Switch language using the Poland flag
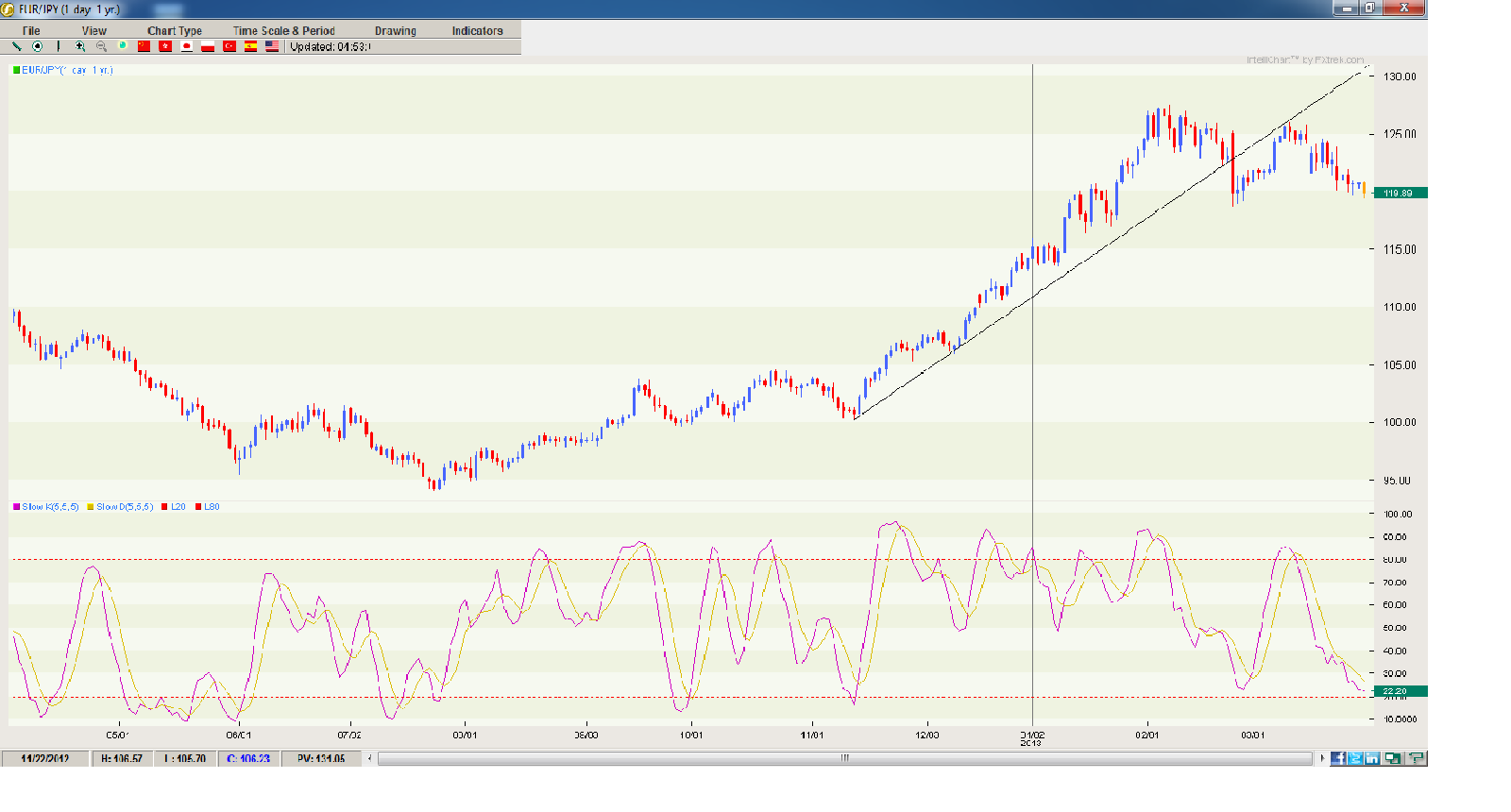Screen dimensions: 1511x812 208,46
